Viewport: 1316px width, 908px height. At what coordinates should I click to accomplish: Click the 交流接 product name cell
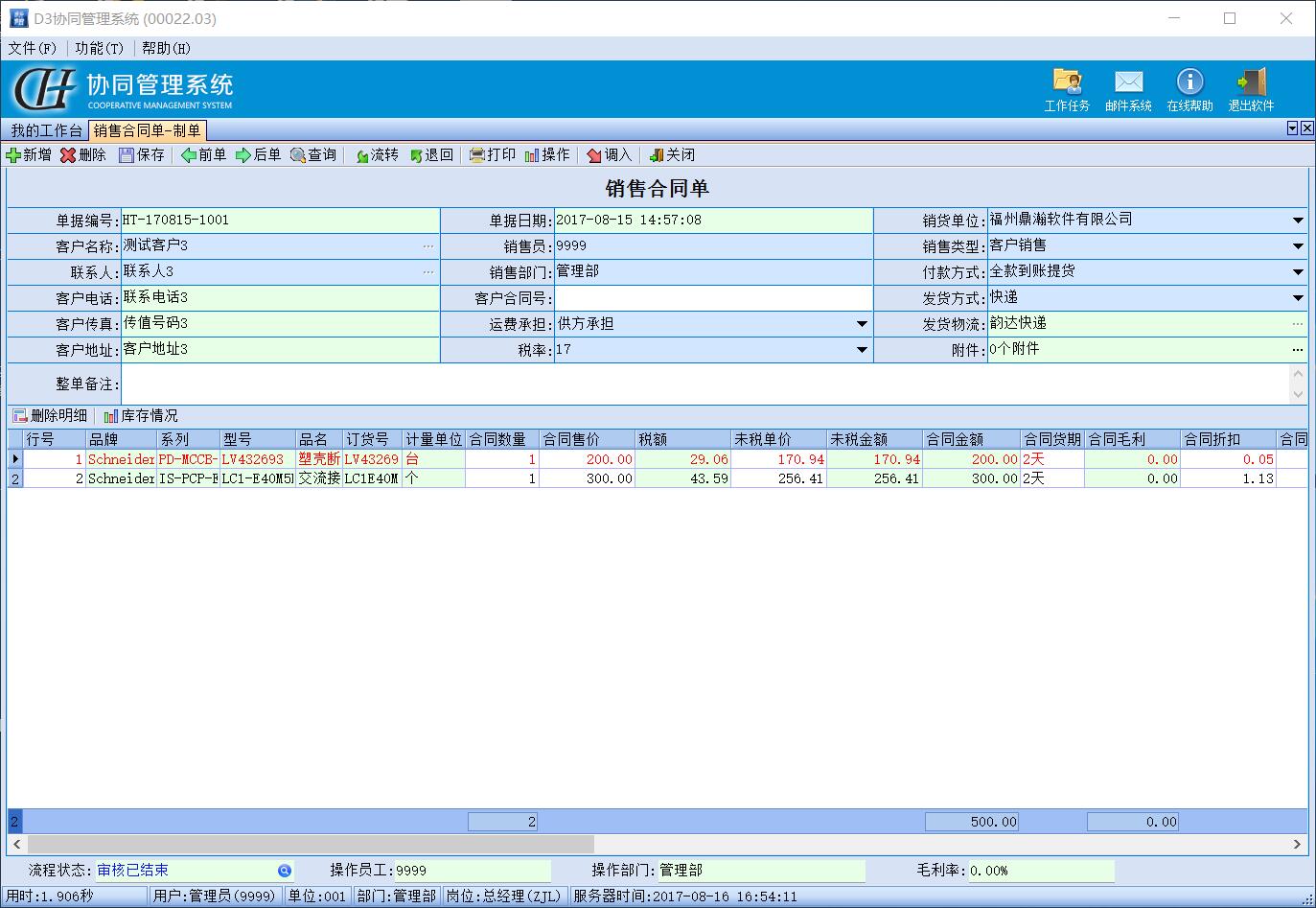click(x=319, y=478)
